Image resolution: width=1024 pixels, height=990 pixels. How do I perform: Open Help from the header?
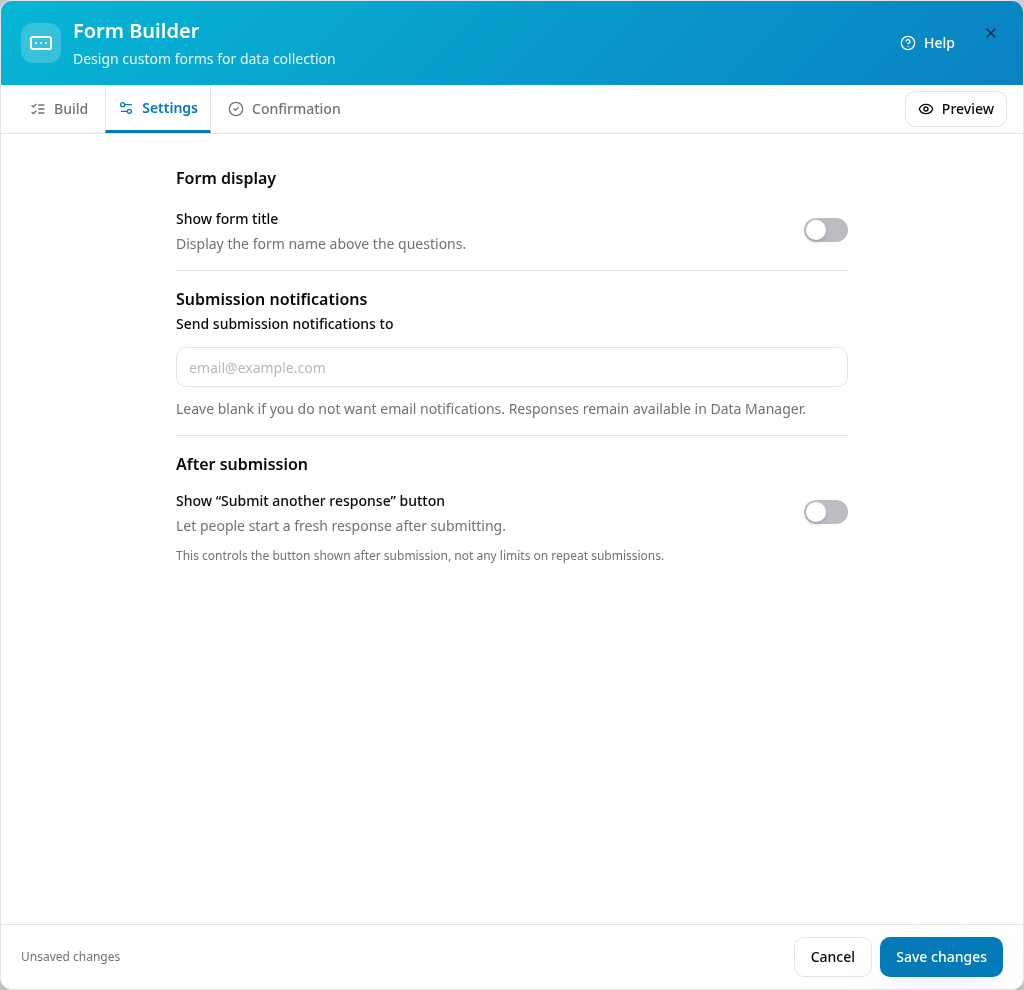(927, 43)
